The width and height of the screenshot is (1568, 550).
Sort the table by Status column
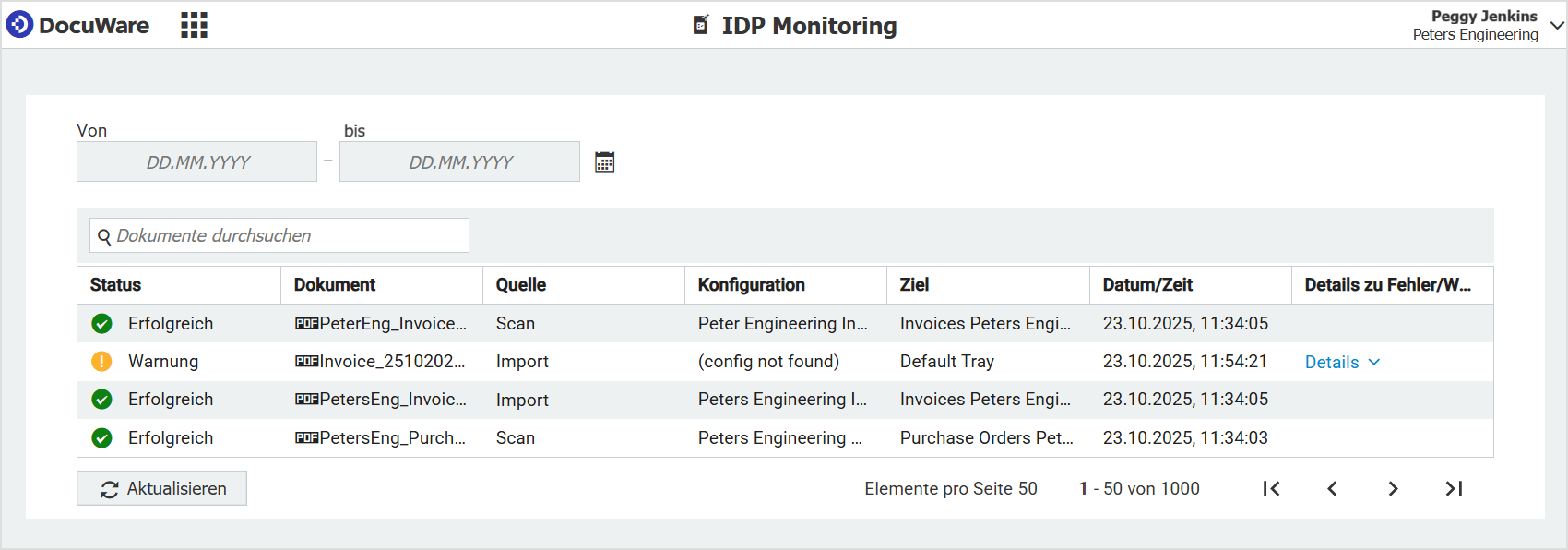(x=115, y=285)
